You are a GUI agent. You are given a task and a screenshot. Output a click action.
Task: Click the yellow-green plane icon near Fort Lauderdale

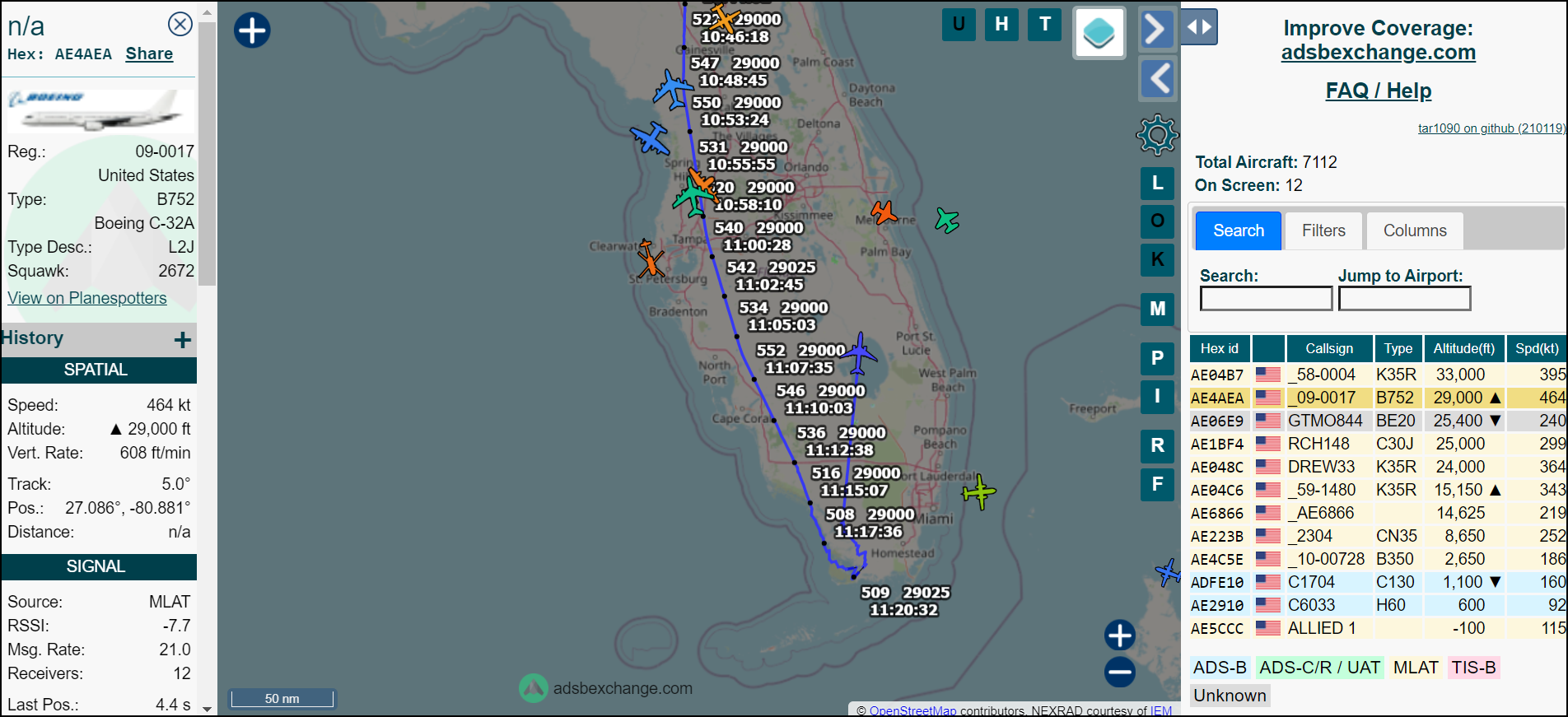(x=979, y=492)
